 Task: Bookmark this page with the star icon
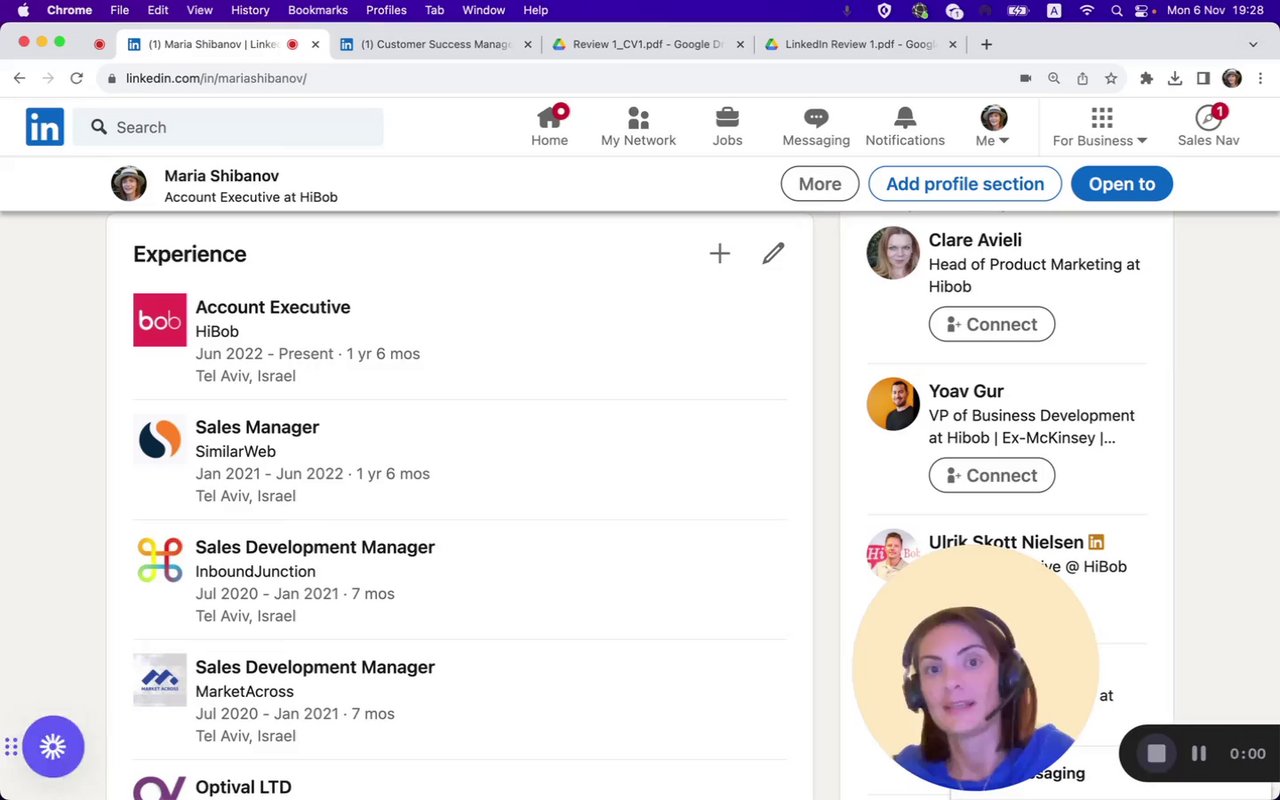point(1111,78)
